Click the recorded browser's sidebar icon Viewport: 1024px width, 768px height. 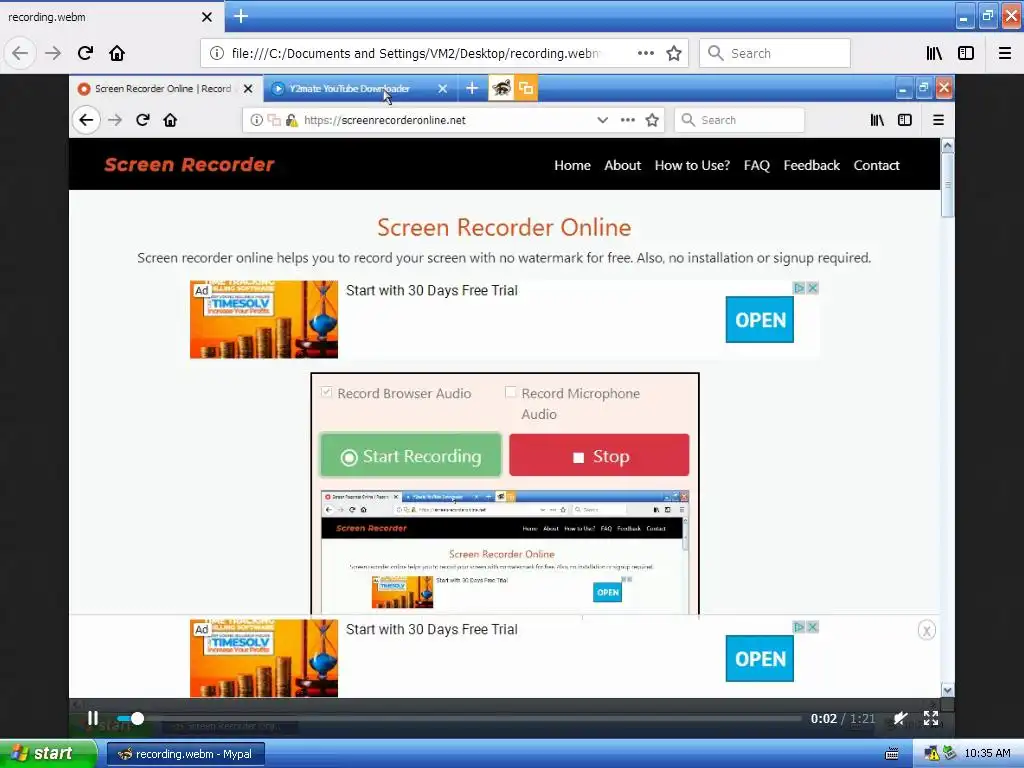pyautogui.click(x=904, y=120)
